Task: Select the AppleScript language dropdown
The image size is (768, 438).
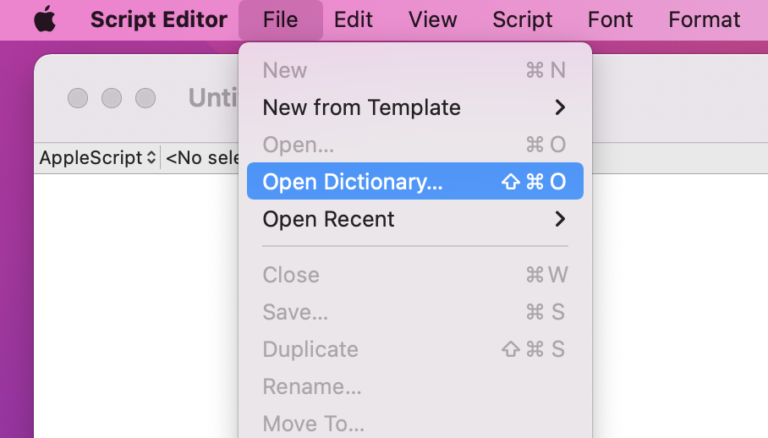Action: (x=97, y=158)
